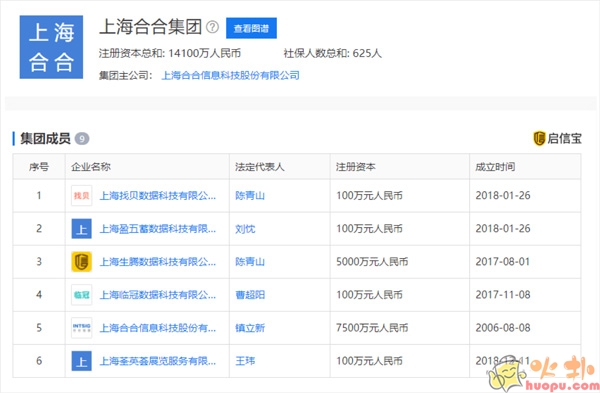Open the 曹超阳 legal representative link
600x393 pixels.
[250, 295]
